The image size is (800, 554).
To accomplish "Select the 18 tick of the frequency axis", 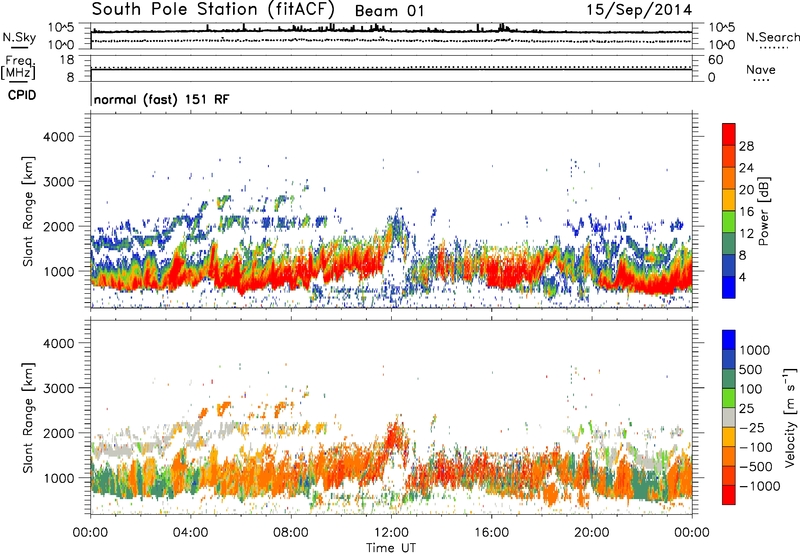I will click(x=67, y=60).
